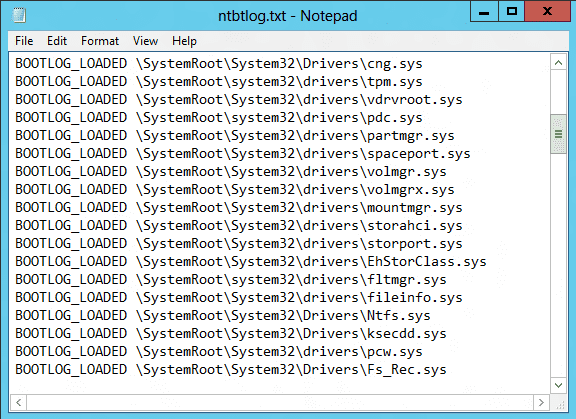576x419 pixels.
Task: Click the Notepad icon in title bar
Action: coord(18,15)
